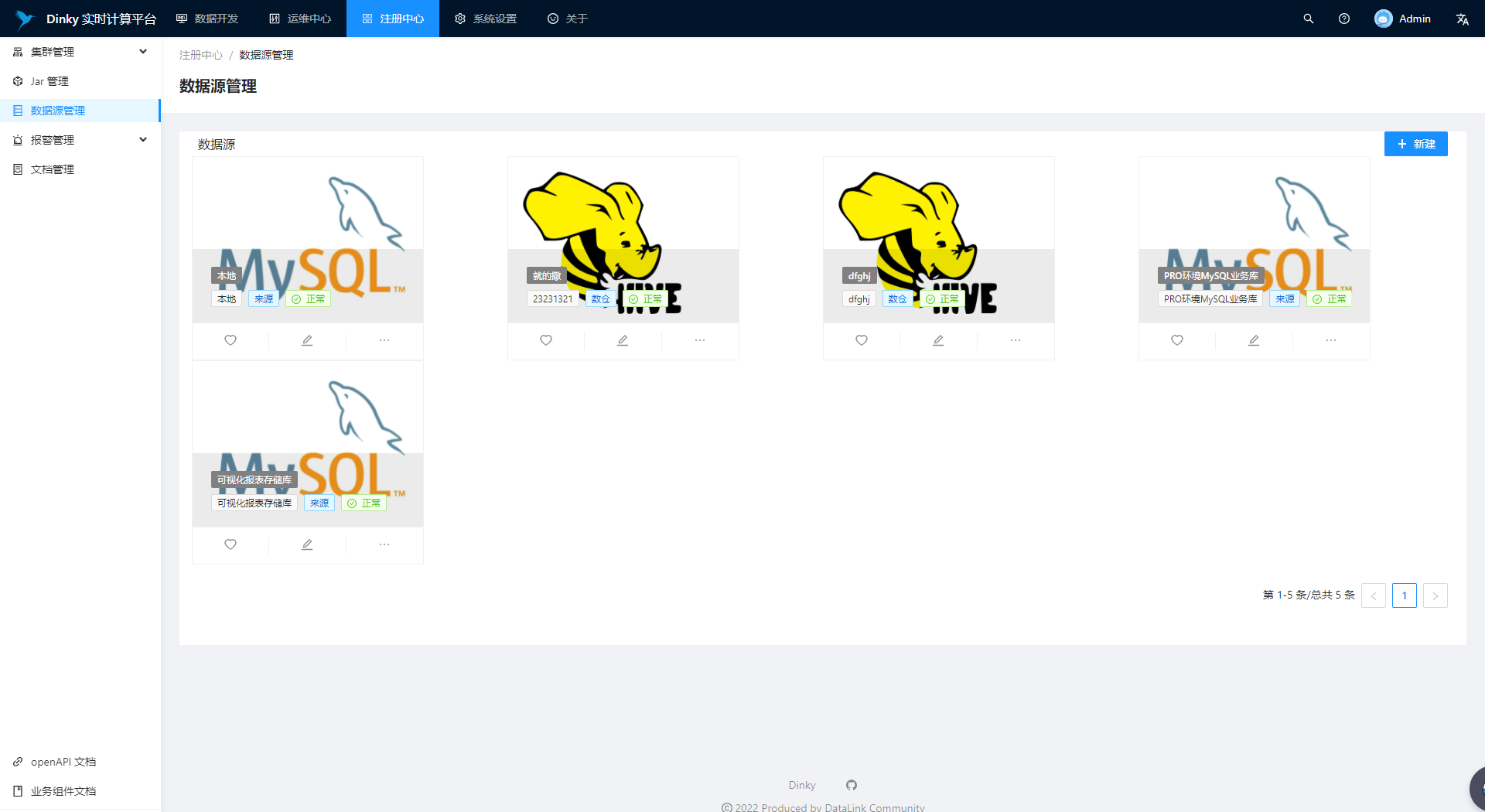The image size is (1485, 812).
Task: Click 数合 tag on dfghj card
Action: click(897, 299)
